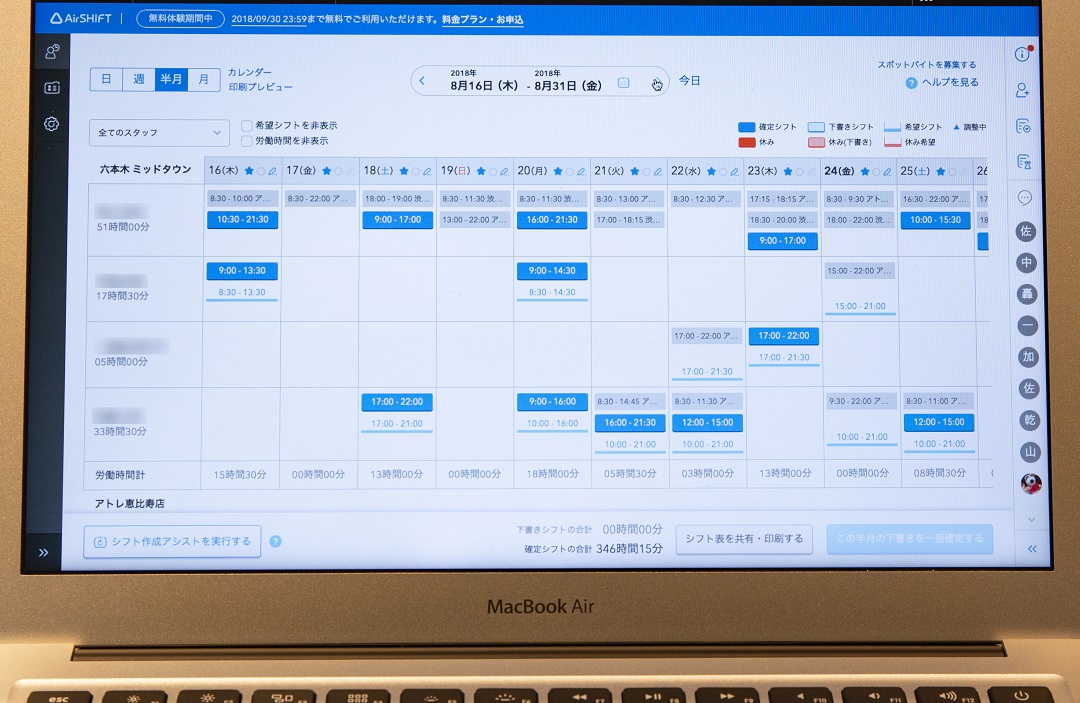Open the settings gear in sidebar
The width and height of the screenshot is (1080, 703).
click(51, 124)
